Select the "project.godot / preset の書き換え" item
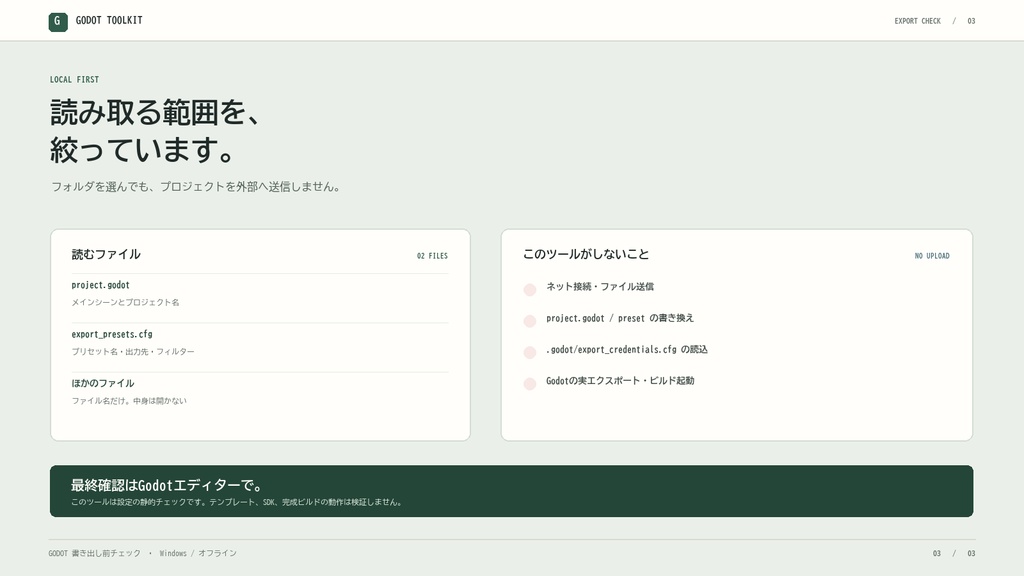The width and height of the screenshot is (1024, 576). [620, 318]
